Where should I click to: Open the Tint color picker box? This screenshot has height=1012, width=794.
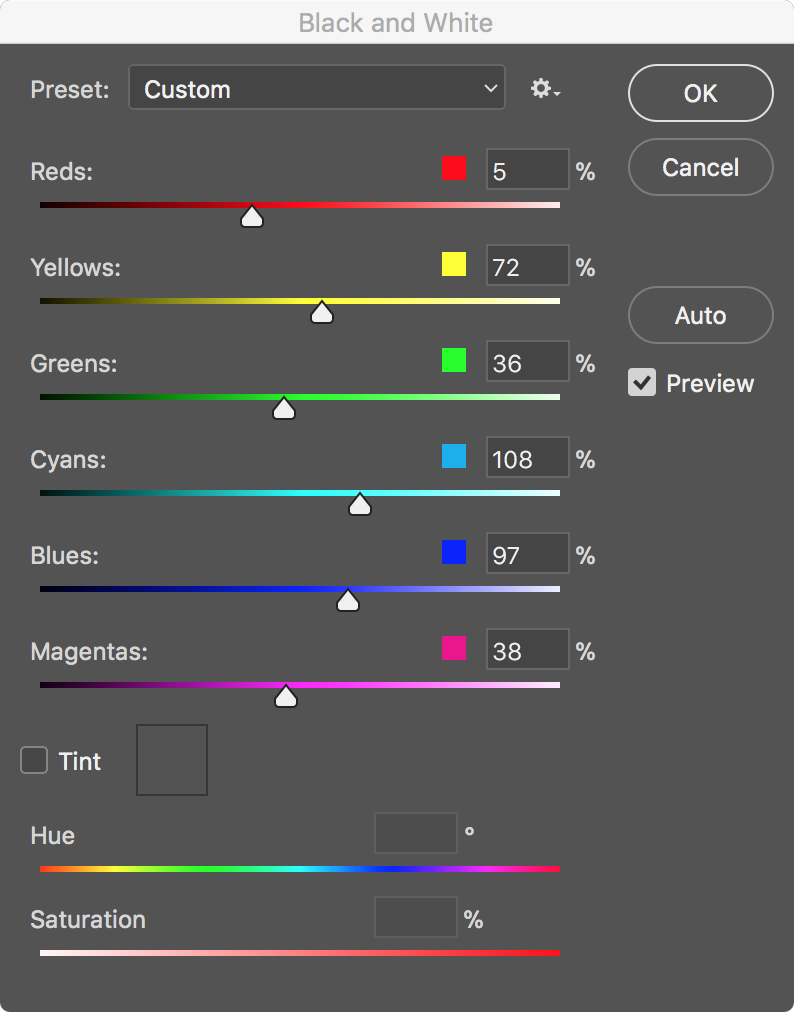click(x=172, y=760)
